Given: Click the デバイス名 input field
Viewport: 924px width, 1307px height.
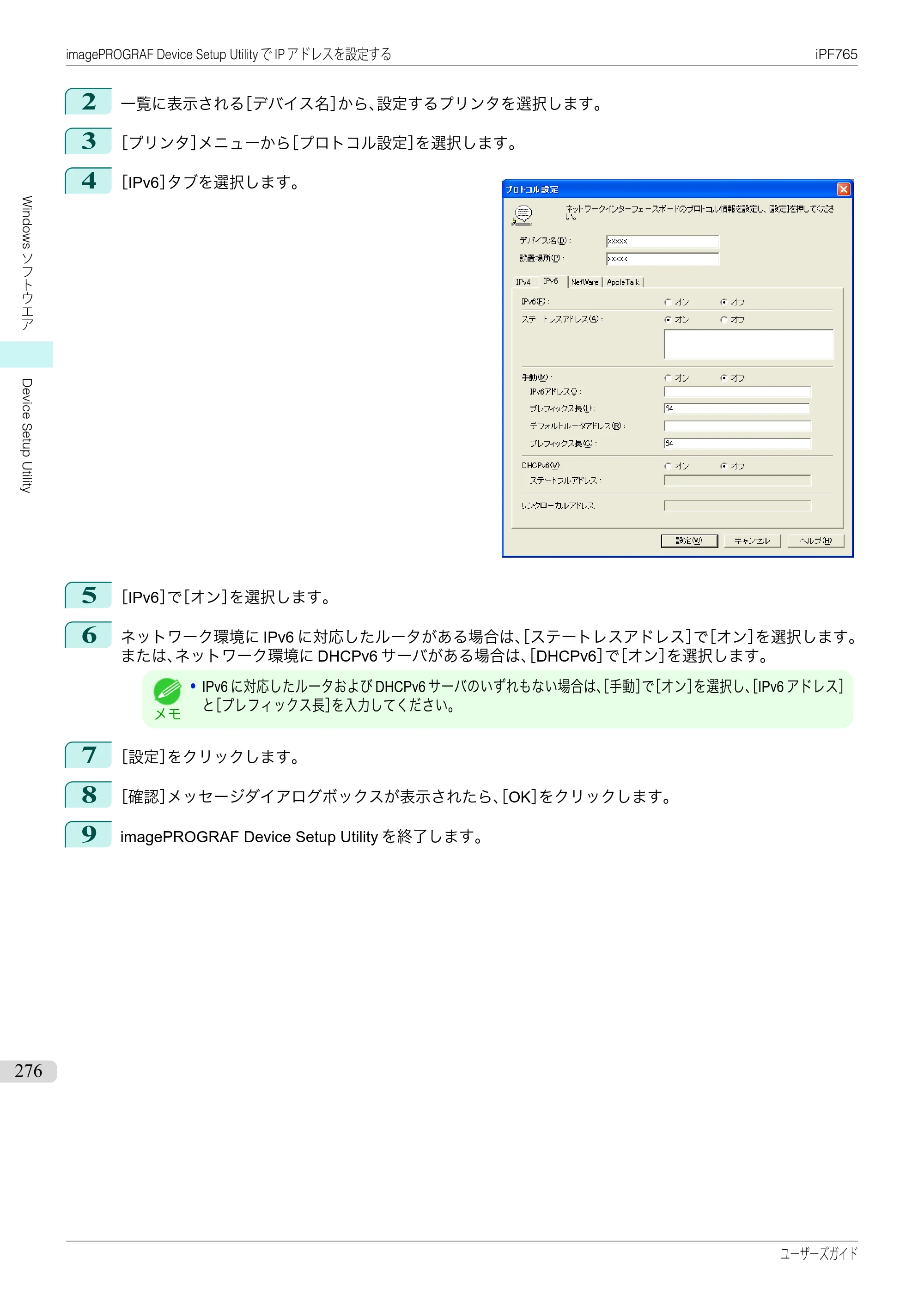Looking at the screenshot, I should [x=663, y=241].
